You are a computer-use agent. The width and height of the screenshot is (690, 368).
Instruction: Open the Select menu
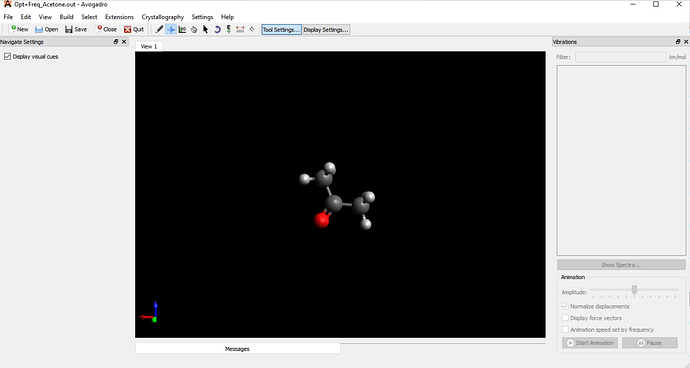[89, 17]
